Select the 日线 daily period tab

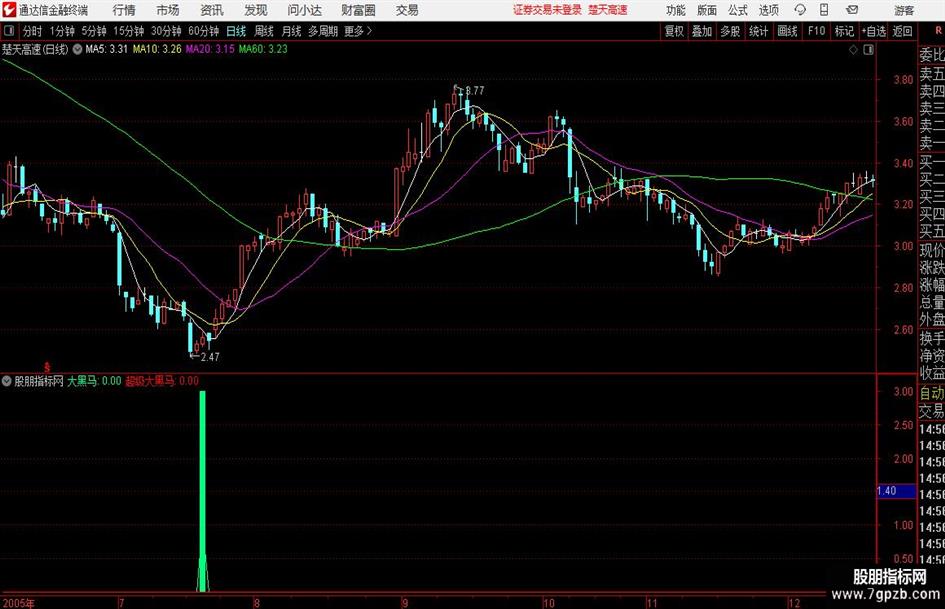[236, 31]
